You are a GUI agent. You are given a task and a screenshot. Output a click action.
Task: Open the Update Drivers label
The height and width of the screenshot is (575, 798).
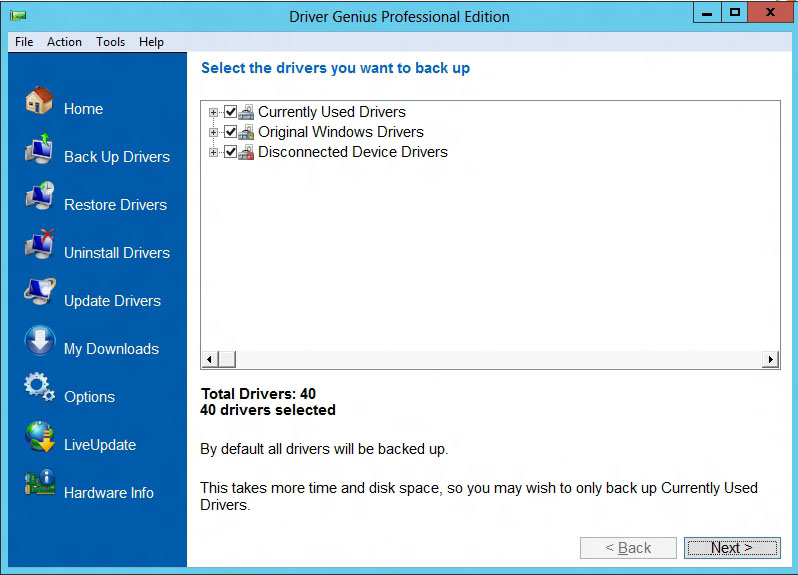[112, 301]
